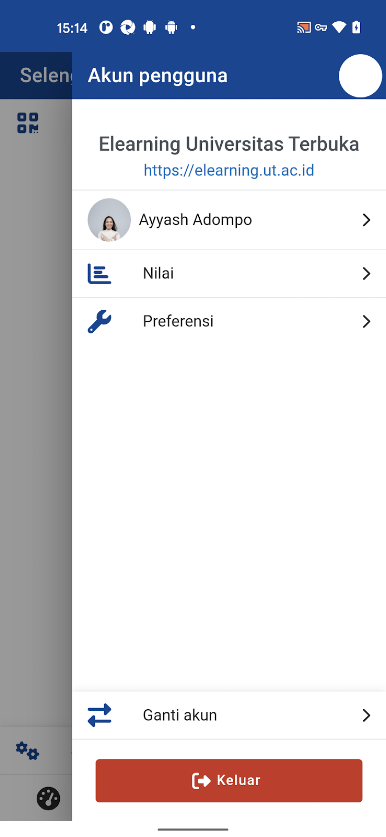Tap the VPN key status icon
This screenshot has width=386, height=837.
321,28
